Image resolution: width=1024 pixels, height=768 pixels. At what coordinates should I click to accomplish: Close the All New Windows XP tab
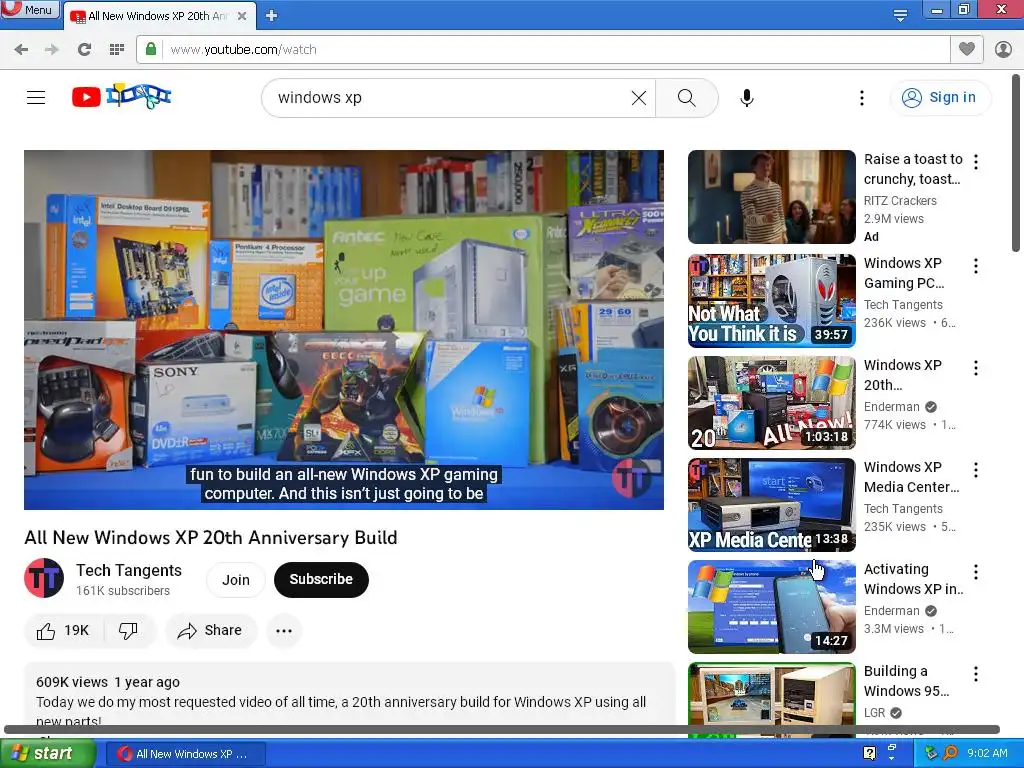click(242, 16)
